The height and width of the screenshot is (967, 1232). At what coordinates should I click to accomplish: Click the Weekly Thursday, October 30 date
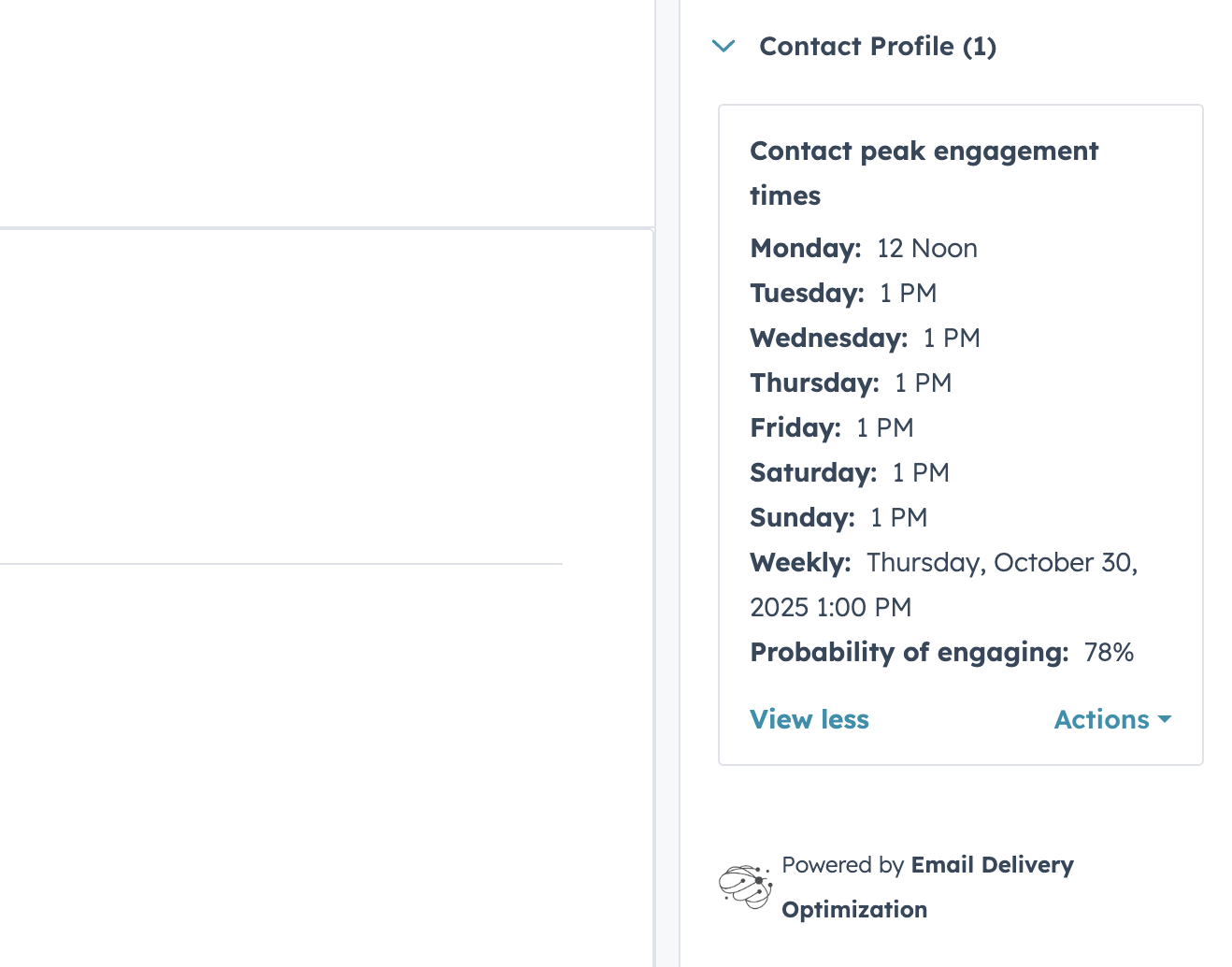coord(1001,562)
